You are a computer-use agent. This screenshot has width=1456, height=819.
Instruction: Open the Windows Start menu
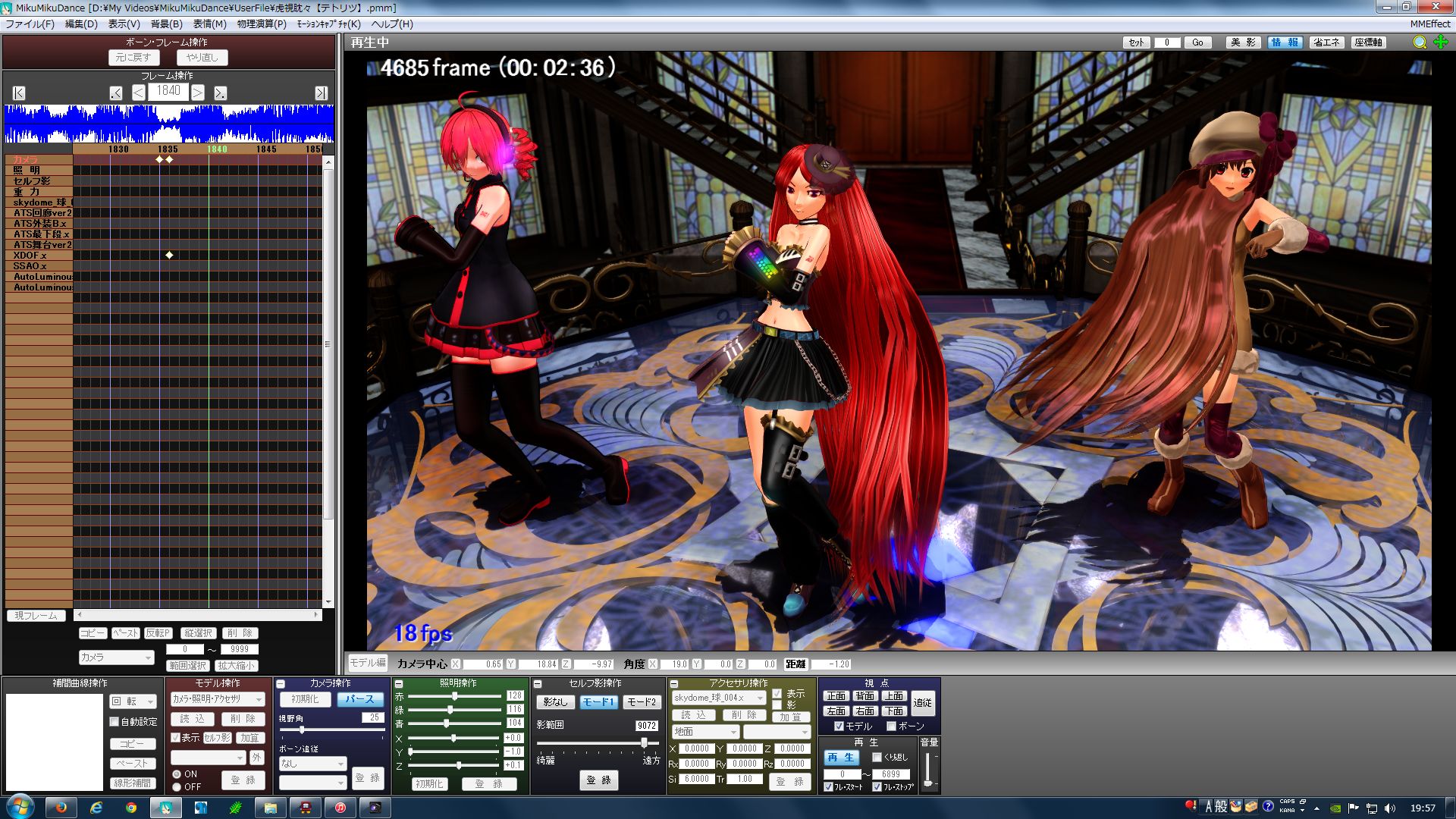click(x=19, y=807)
